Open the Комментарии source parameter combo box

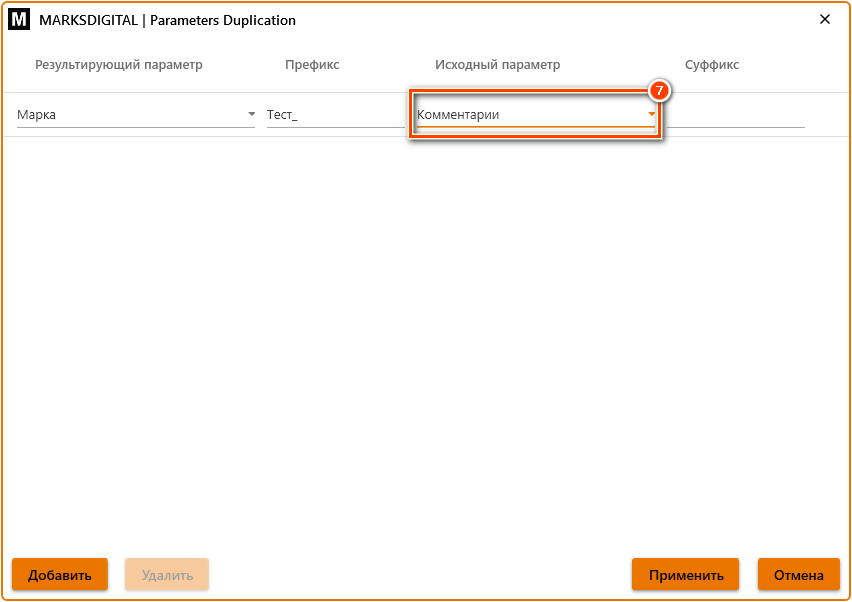click(x=528, y=115)
